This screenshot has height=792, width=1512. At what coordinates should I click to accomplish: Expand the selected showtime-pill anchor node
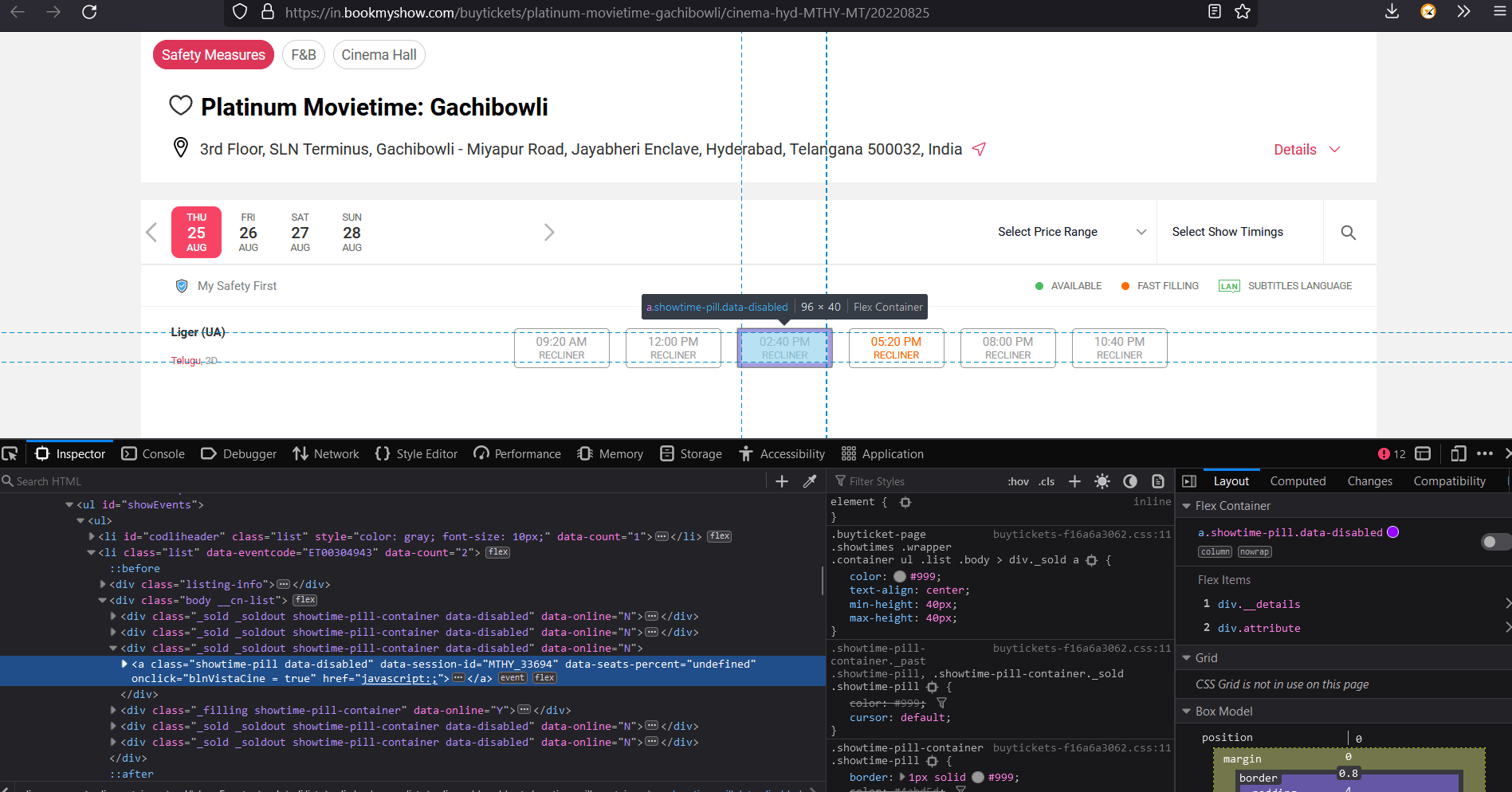coord(124,664)
